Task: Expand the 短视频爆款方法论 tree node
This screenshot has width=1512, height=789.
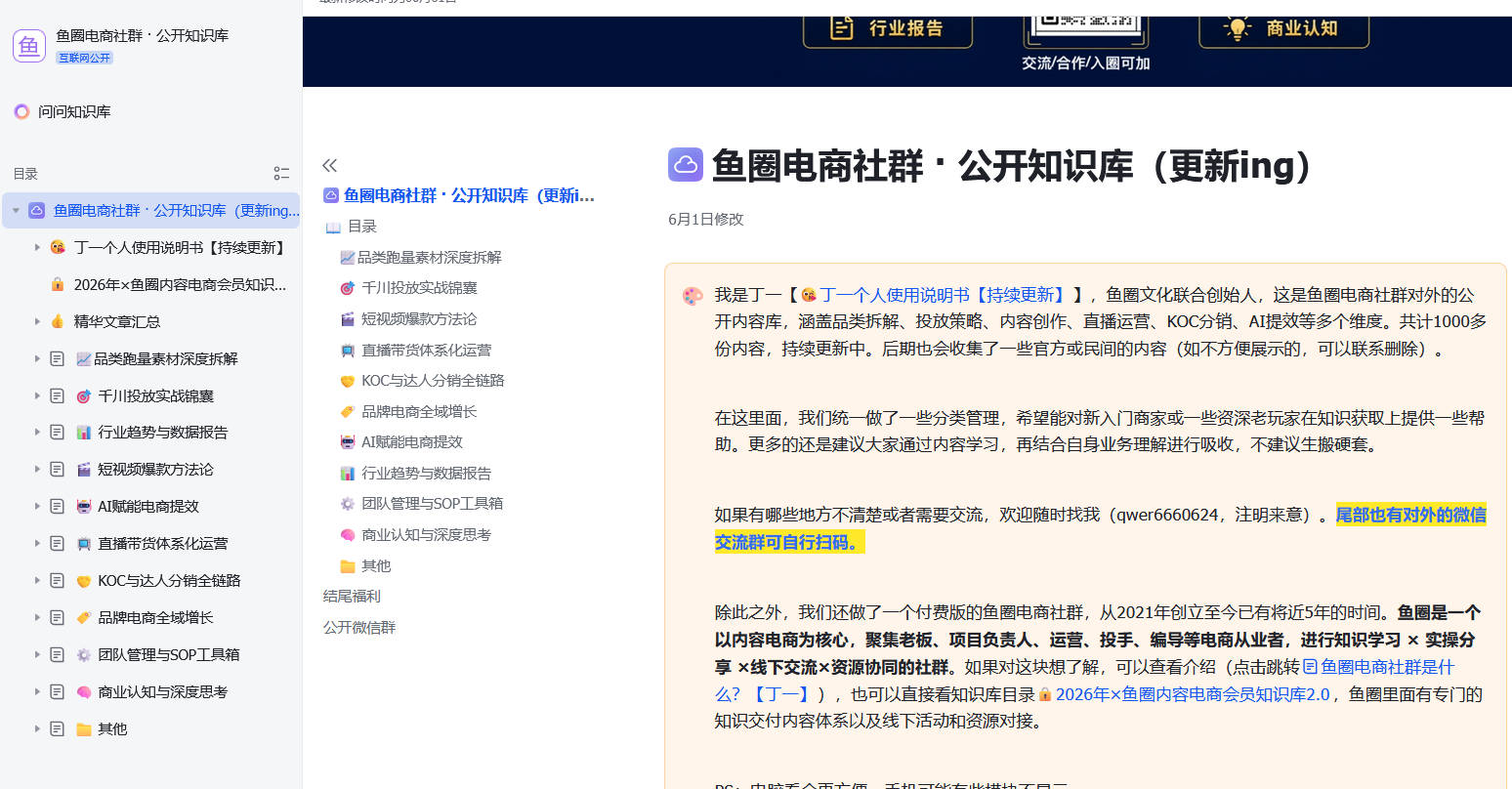Action: pyautogui.click(x=37, y=469)
